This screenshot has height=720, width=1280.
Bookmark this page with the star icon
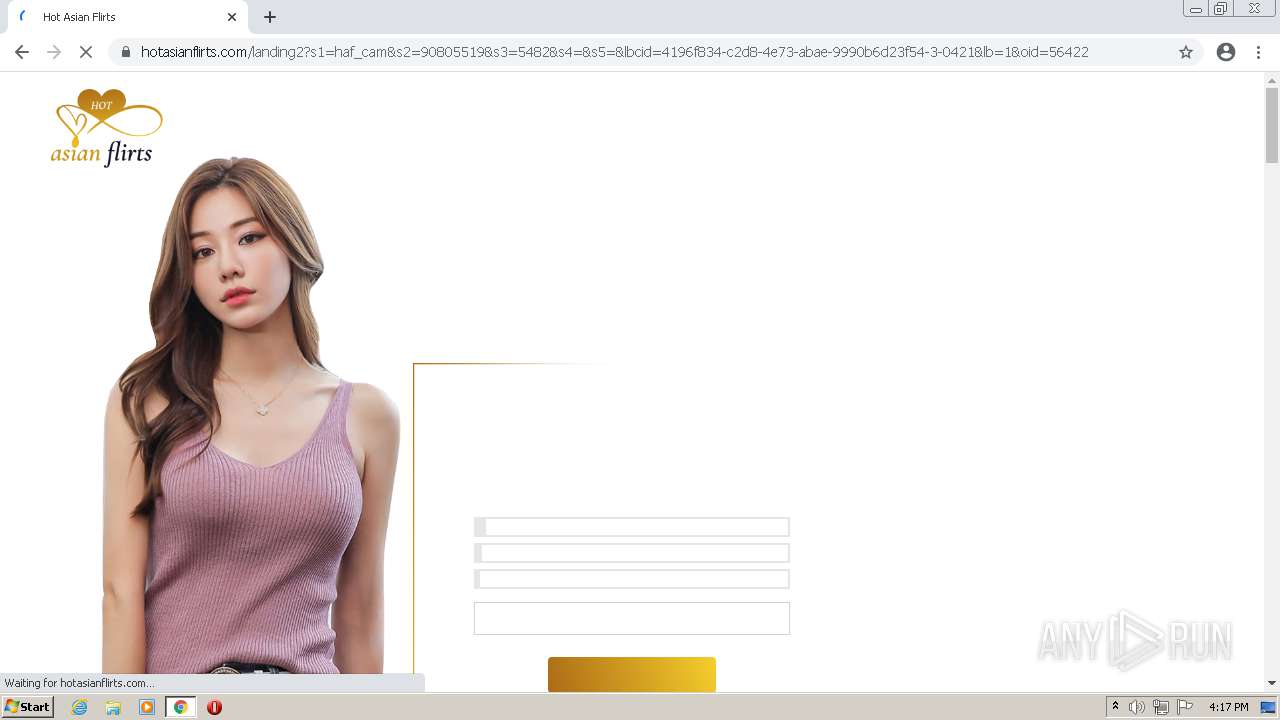[x=1186, y=52]
